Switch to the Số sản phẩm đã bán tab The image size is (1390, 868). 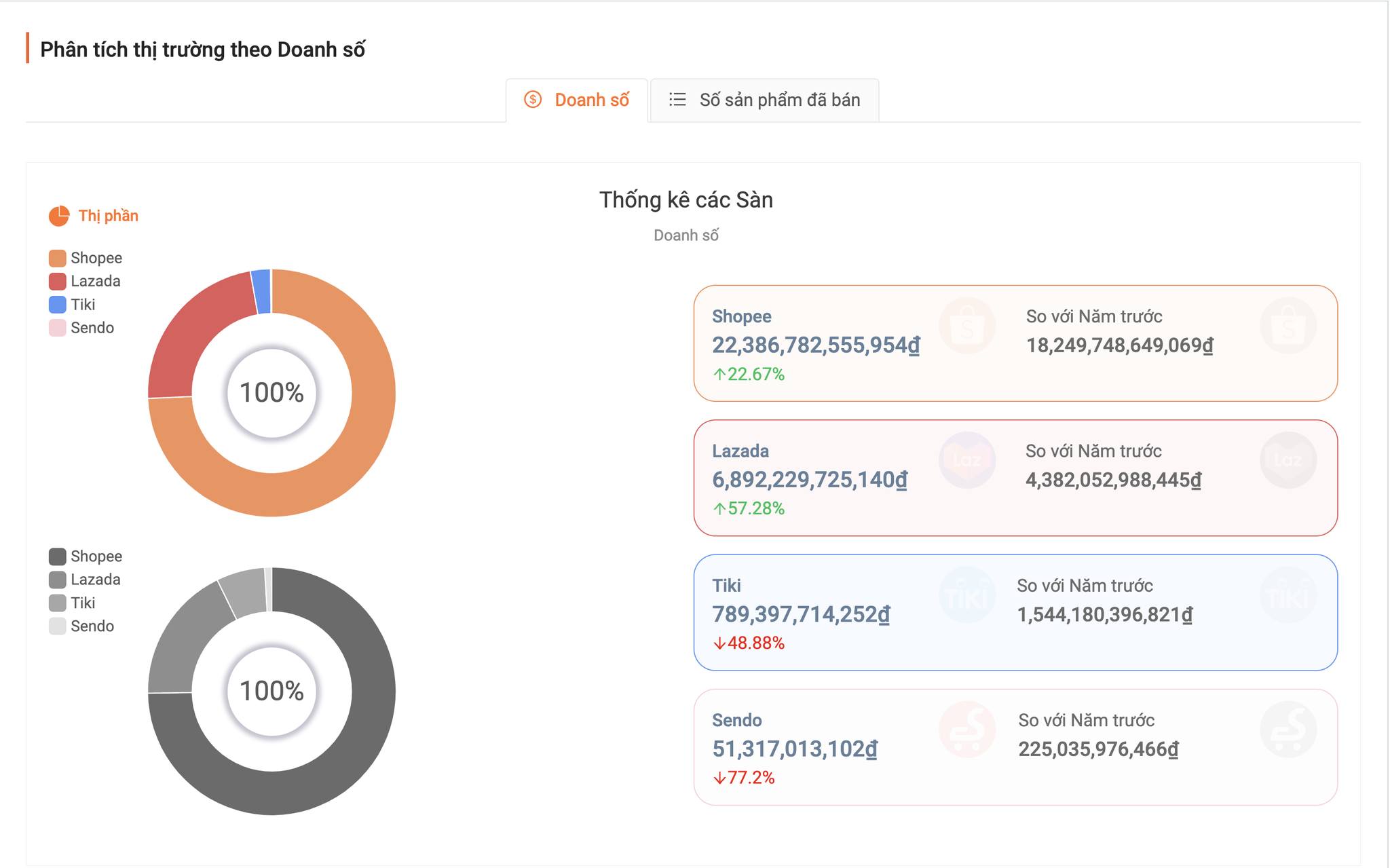[x=765, y=100]
